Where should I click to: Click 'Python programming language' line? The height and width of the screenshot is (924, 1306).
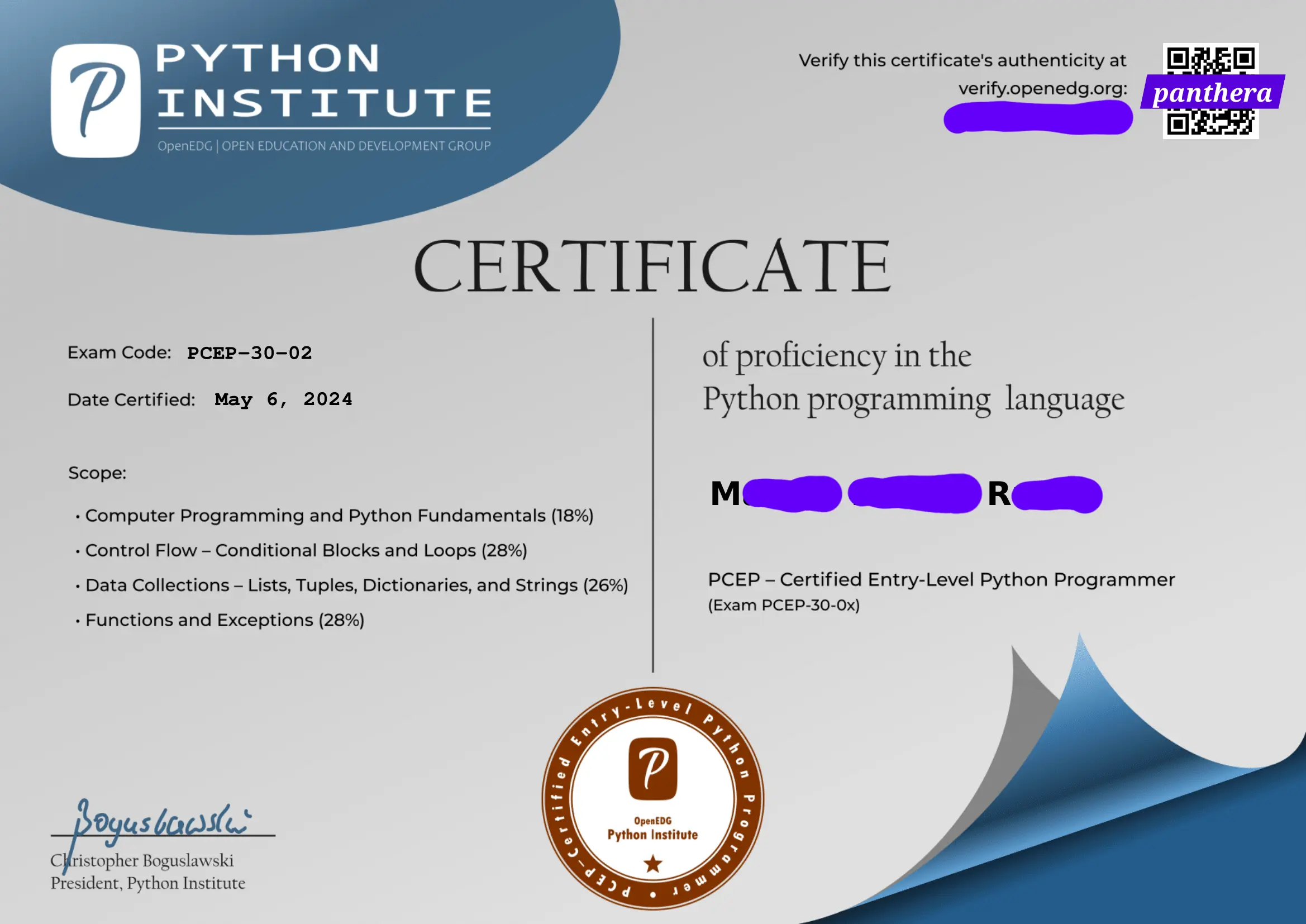[913, 400]
